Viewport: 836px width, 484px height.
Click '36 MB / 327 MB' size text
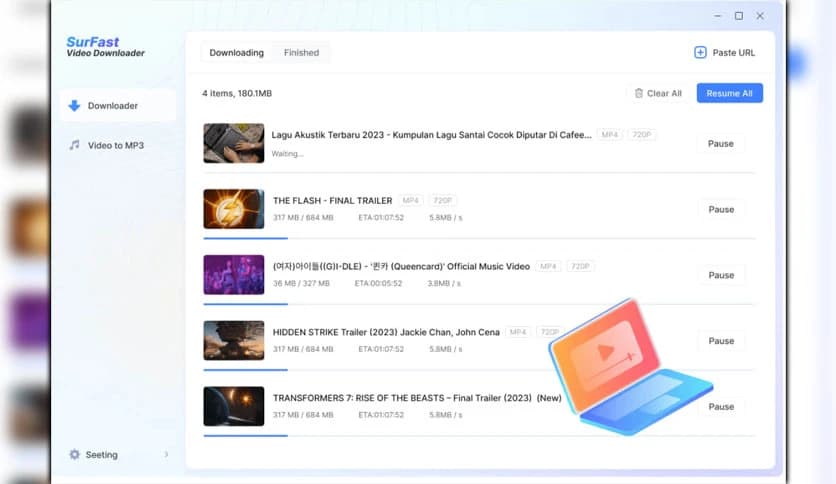tap(301, 284)
